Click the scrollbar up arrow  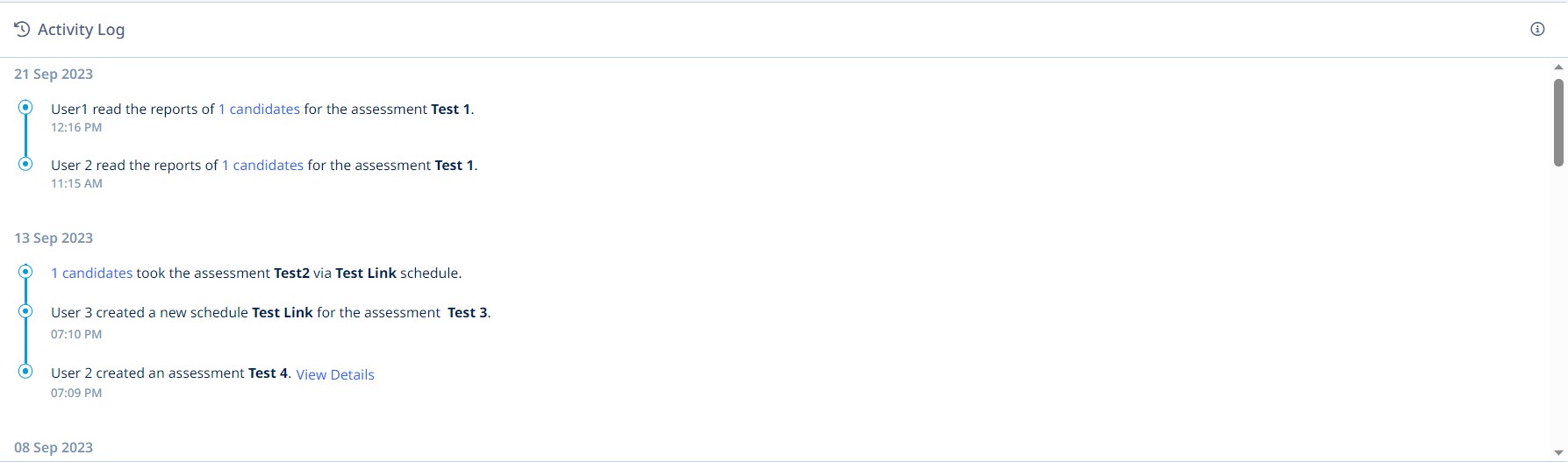pos(1558,67)
